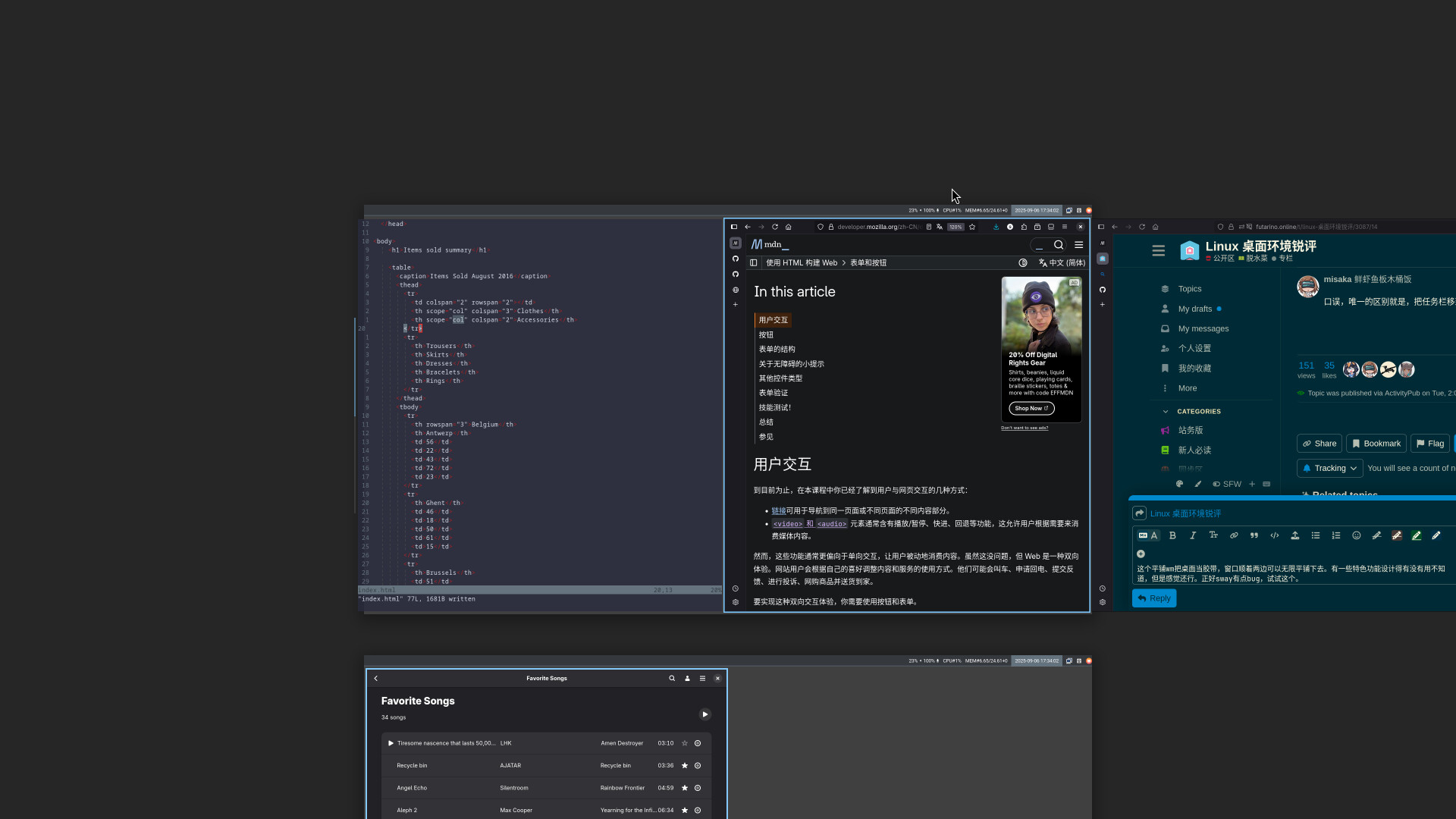Reload the MDN page
The height and width of the screenshot is (819, 1456).
click(775, 227)
